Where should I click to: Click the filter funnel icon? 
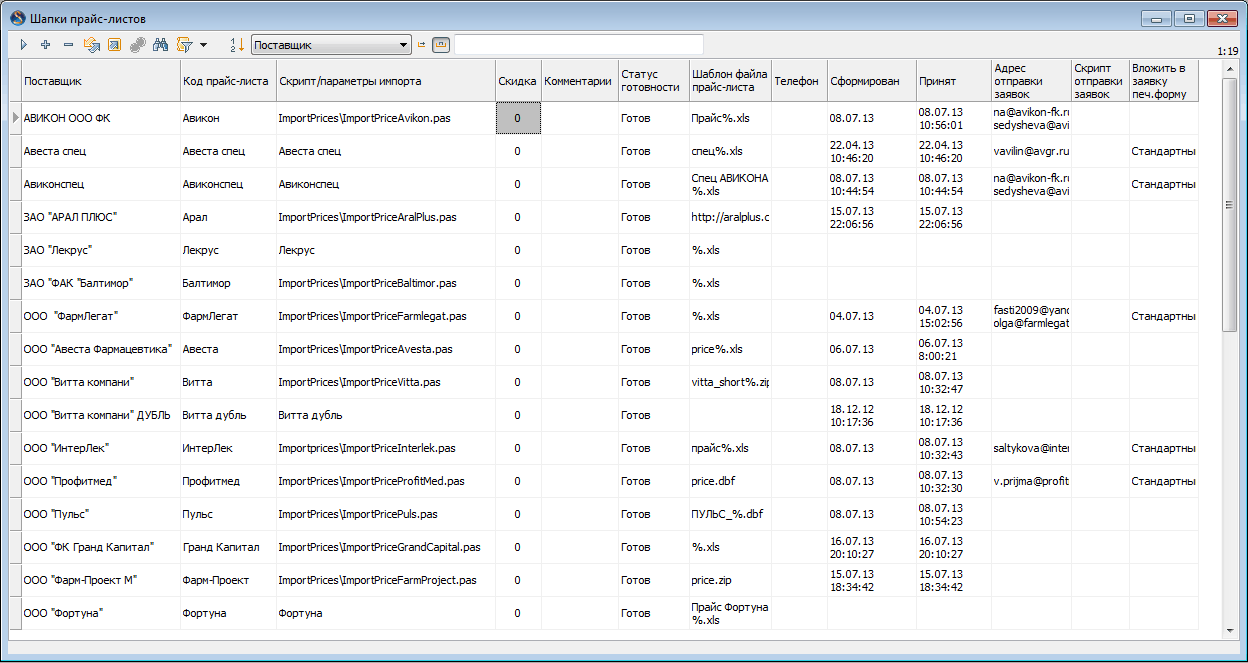tap(184, 45)
